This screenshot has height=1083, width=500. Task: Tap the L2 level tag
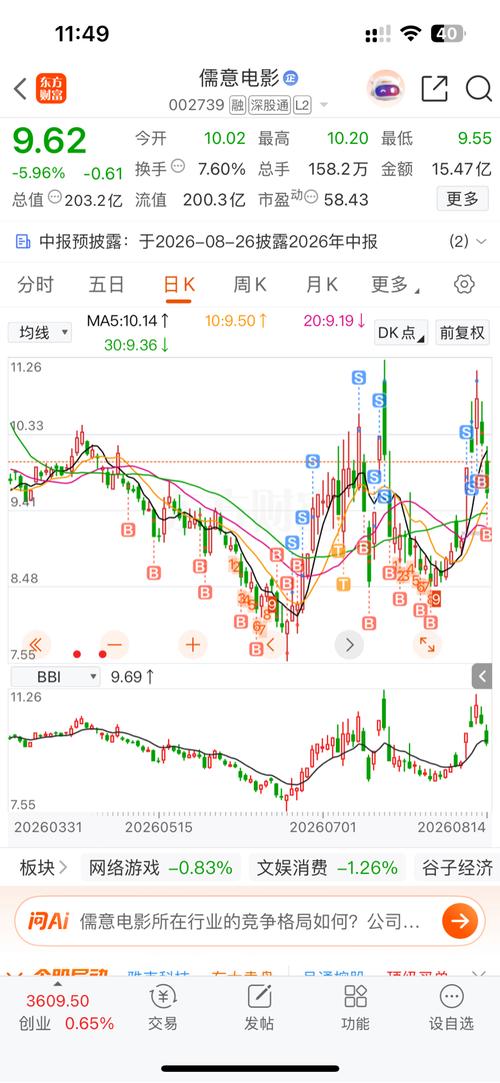pos(302,105)
